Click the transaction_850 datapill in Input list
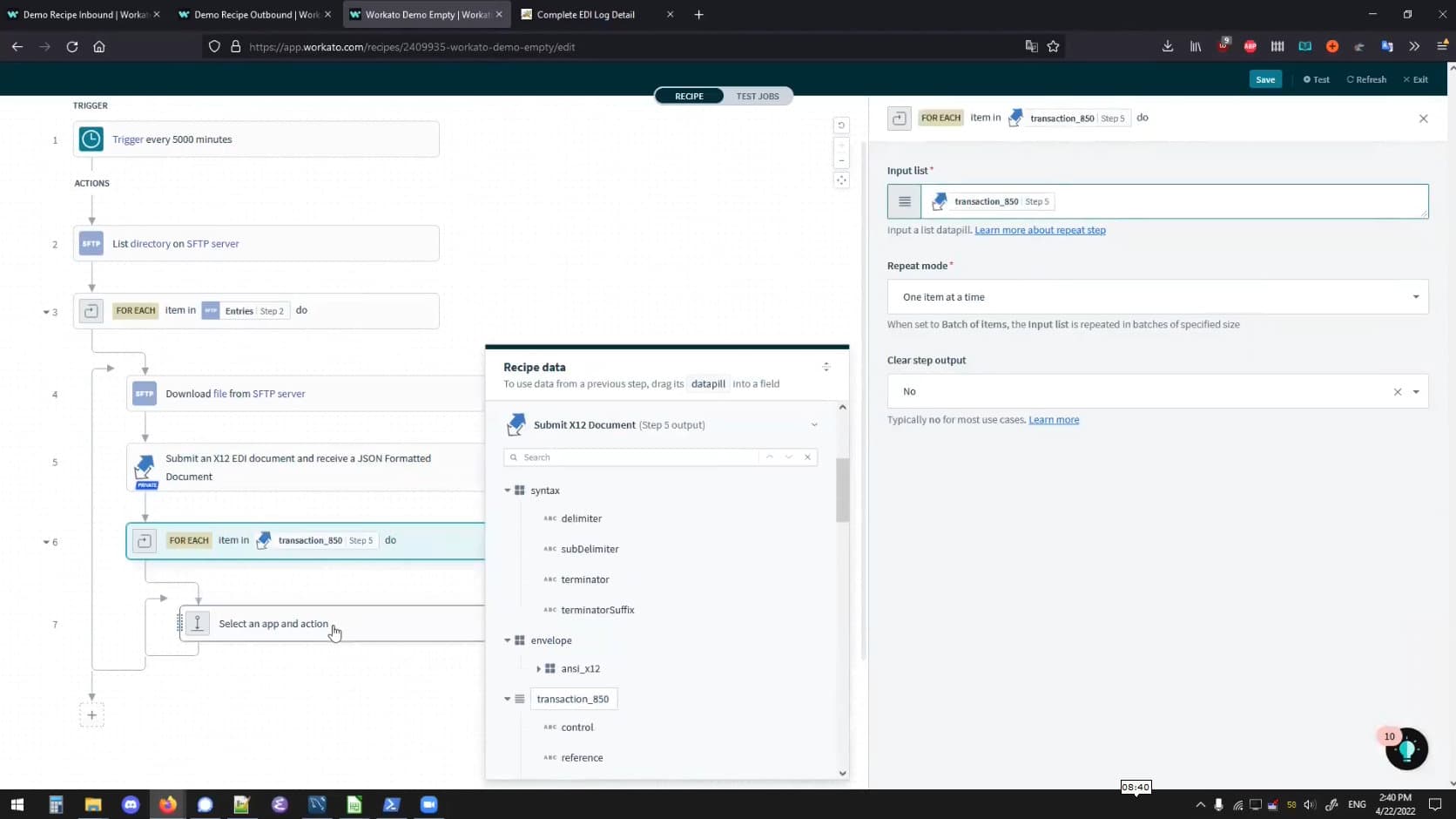 tap(992, 201)
